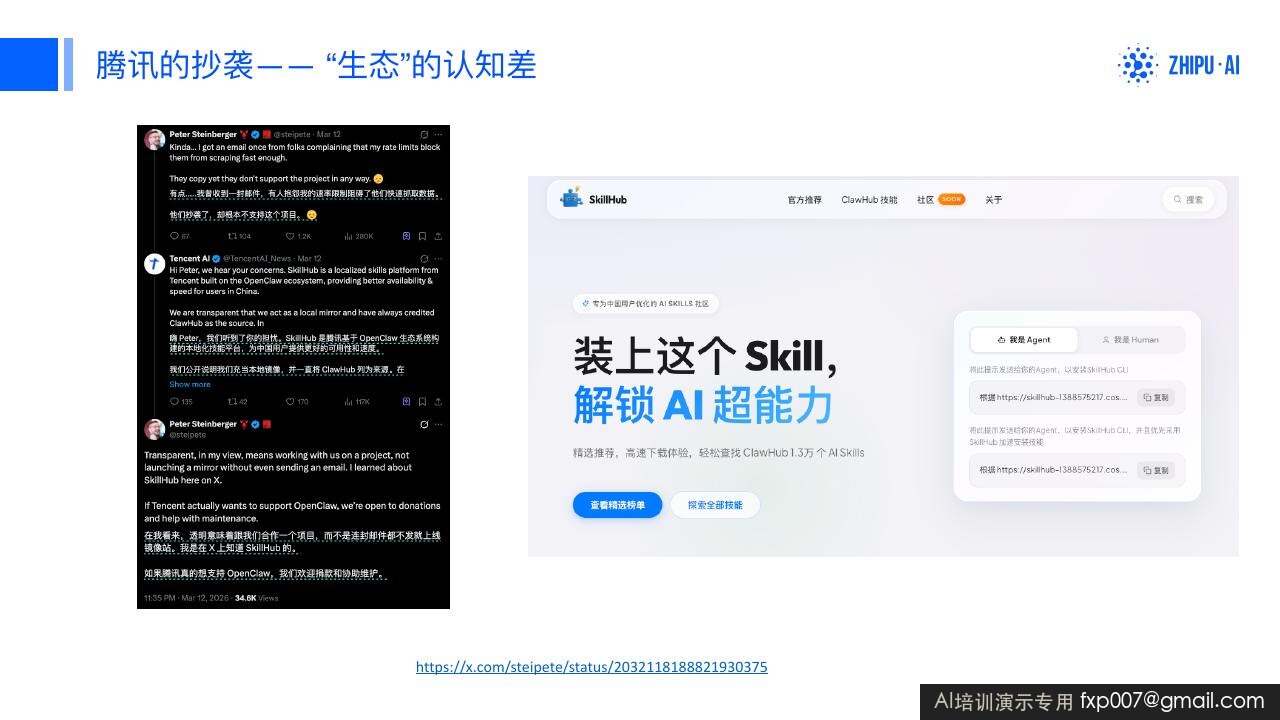Open the ClawHub 技能 nav item
1280x720 pixels.
(x=869, y=200)
